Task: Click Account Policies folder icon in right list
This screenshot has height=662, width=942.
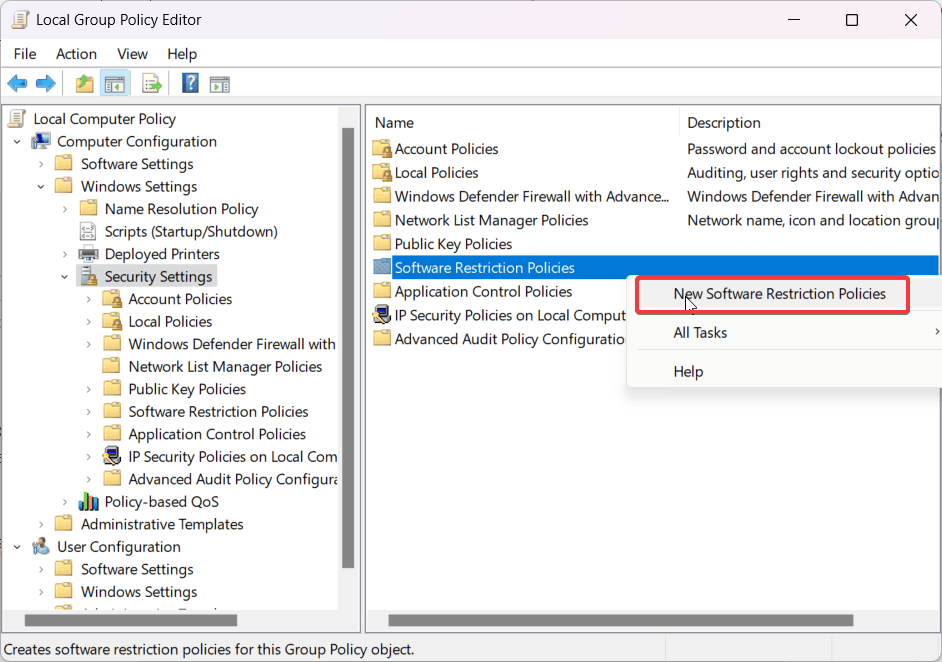Action: point(382,148)
